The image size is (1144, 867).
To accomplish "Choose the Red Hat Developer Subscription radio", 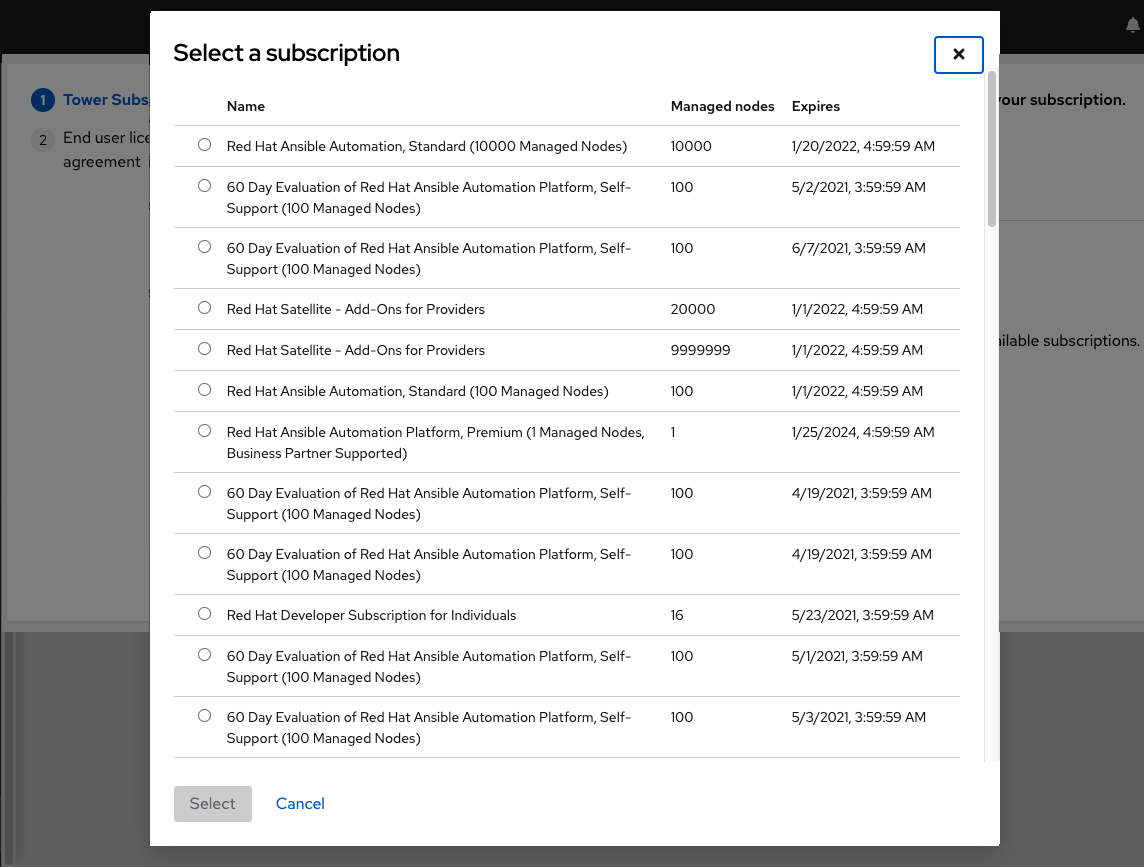I will point(204,614).
